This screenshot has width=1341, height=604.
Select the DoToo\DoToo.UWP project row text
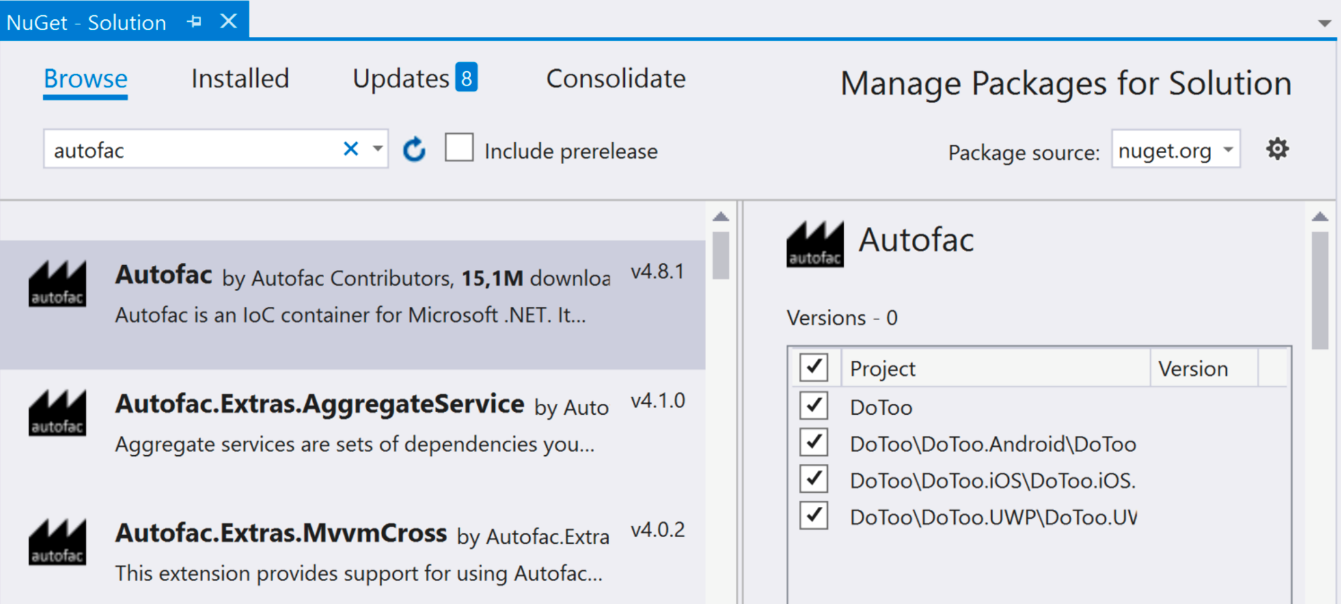click(x=993, y=518)
